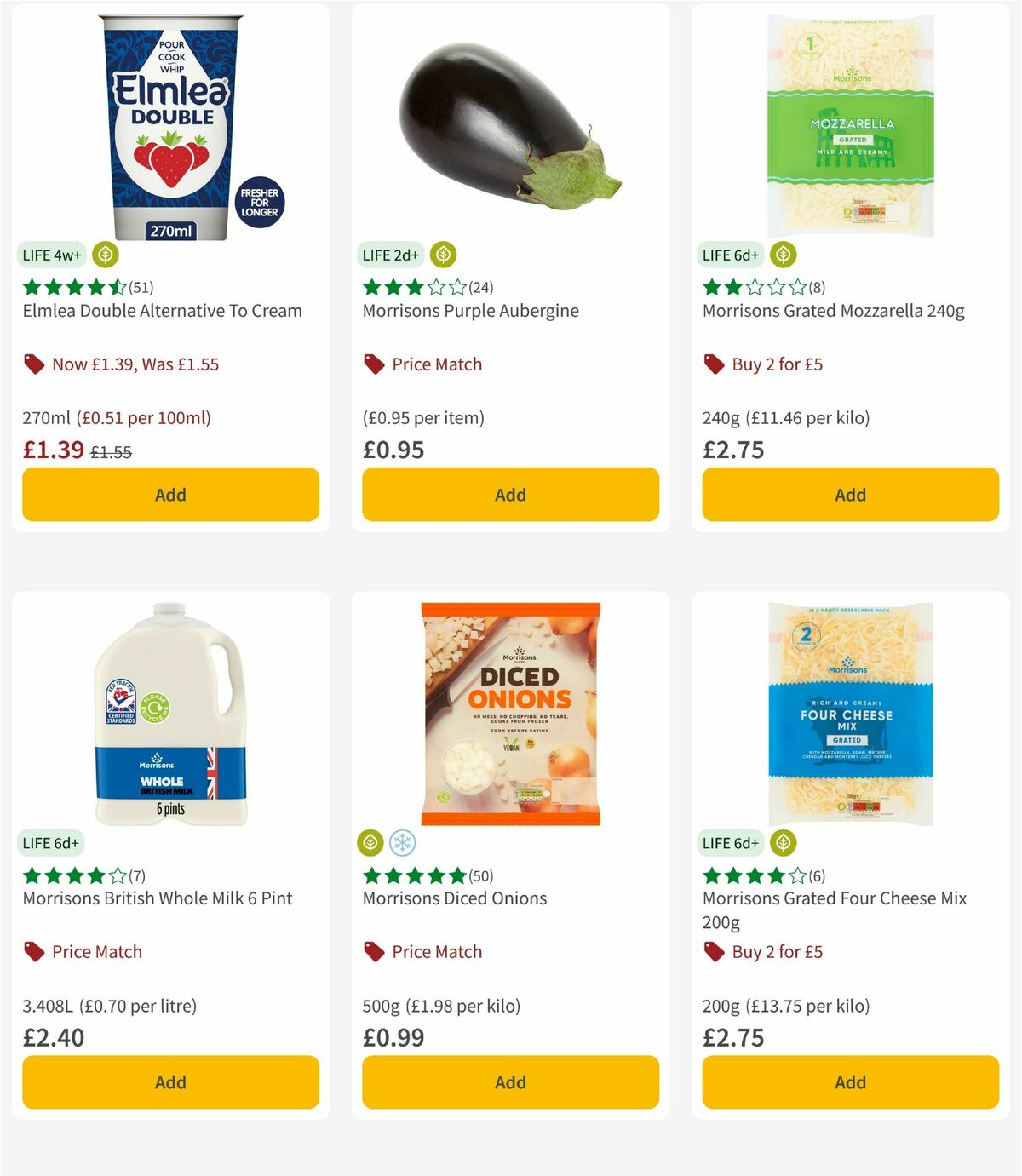This screenshot has width=1022, height=1176.
Task: Click the red tag icon on Whole Milk Price Match
Action: coord(33,952)
